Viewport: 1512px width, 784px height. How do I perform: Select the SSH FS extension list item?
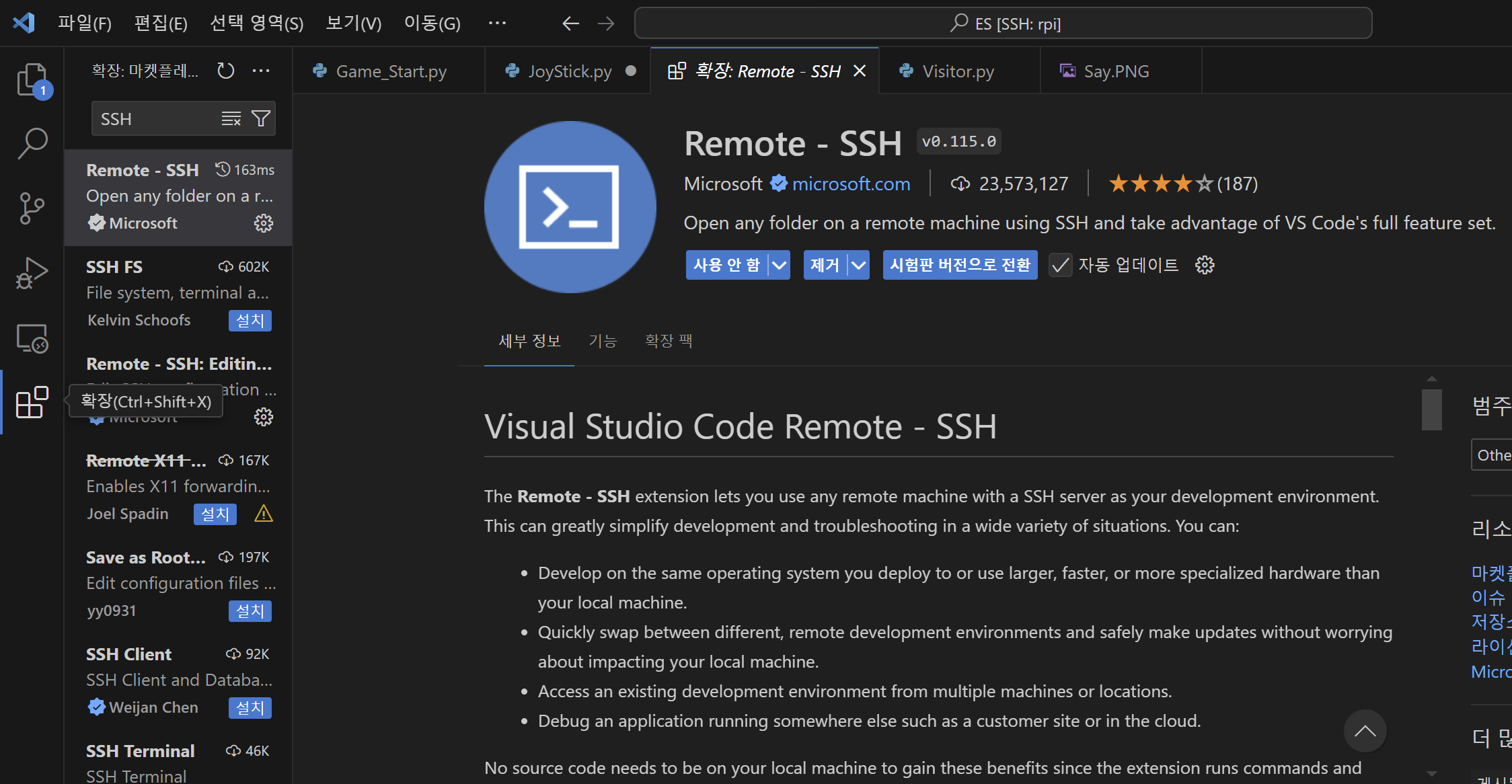178,294
